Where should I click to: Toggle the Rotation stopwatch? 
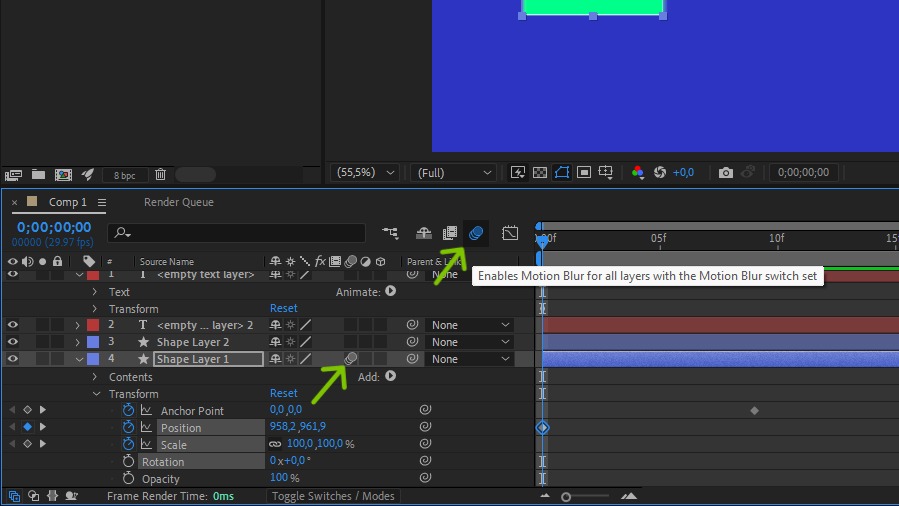128,461
